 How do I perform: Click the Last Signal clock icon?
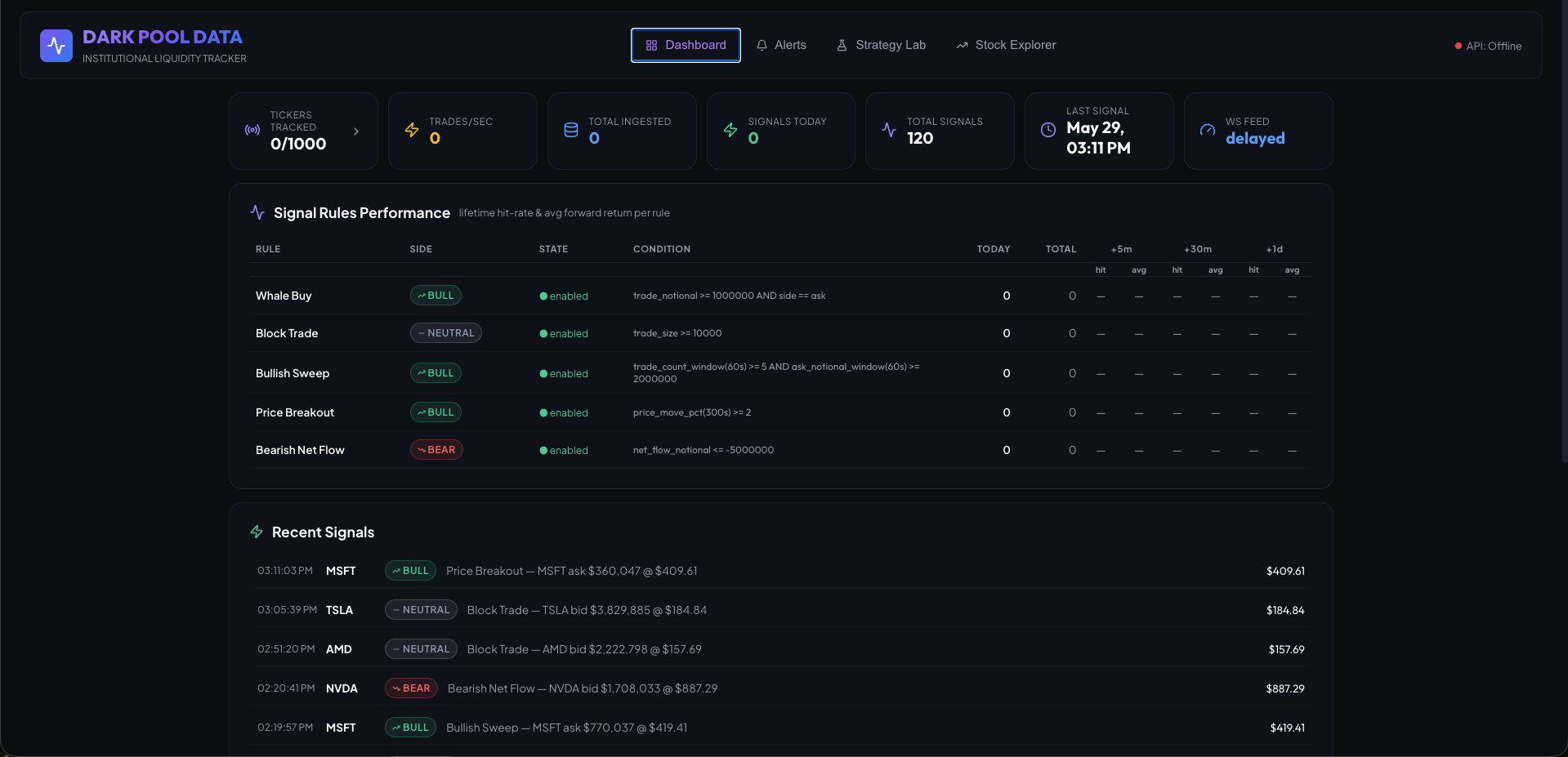pyautogui.click(x=1048, y=130)
